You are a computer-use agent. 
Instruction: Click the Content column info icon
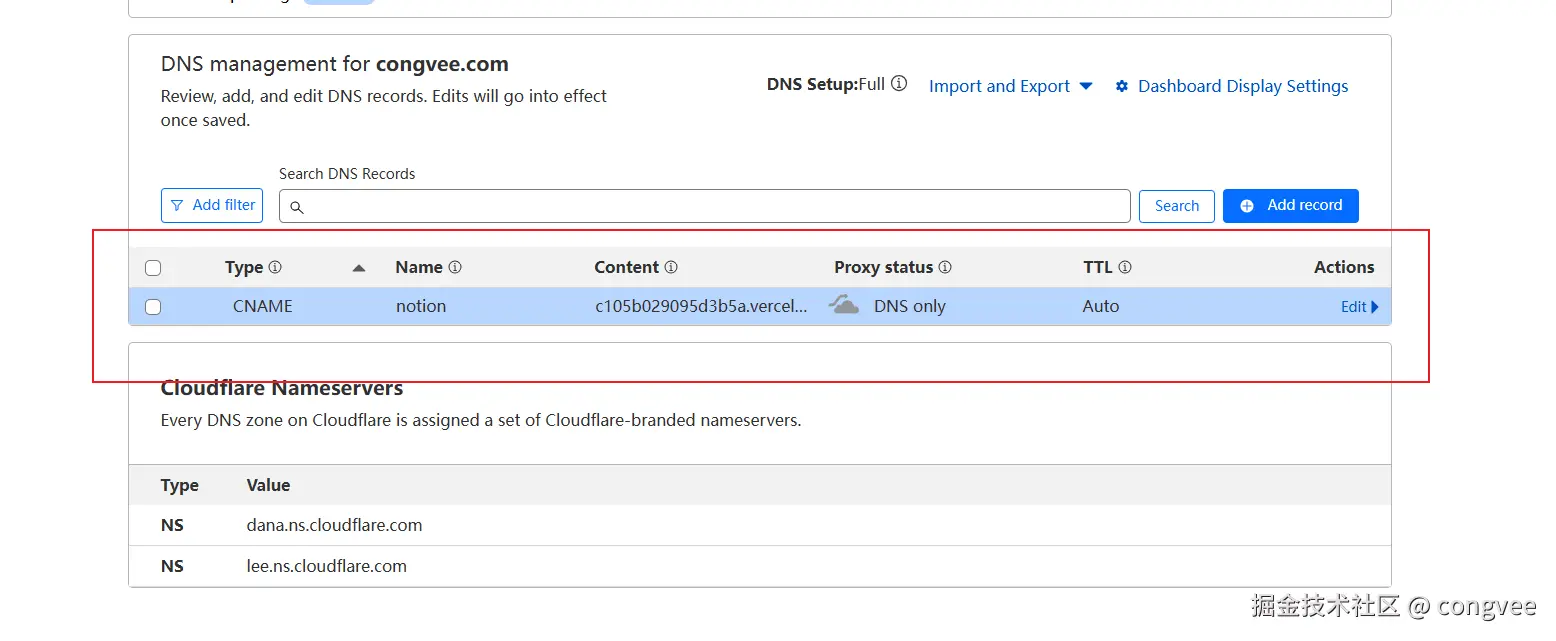(671, 267)
